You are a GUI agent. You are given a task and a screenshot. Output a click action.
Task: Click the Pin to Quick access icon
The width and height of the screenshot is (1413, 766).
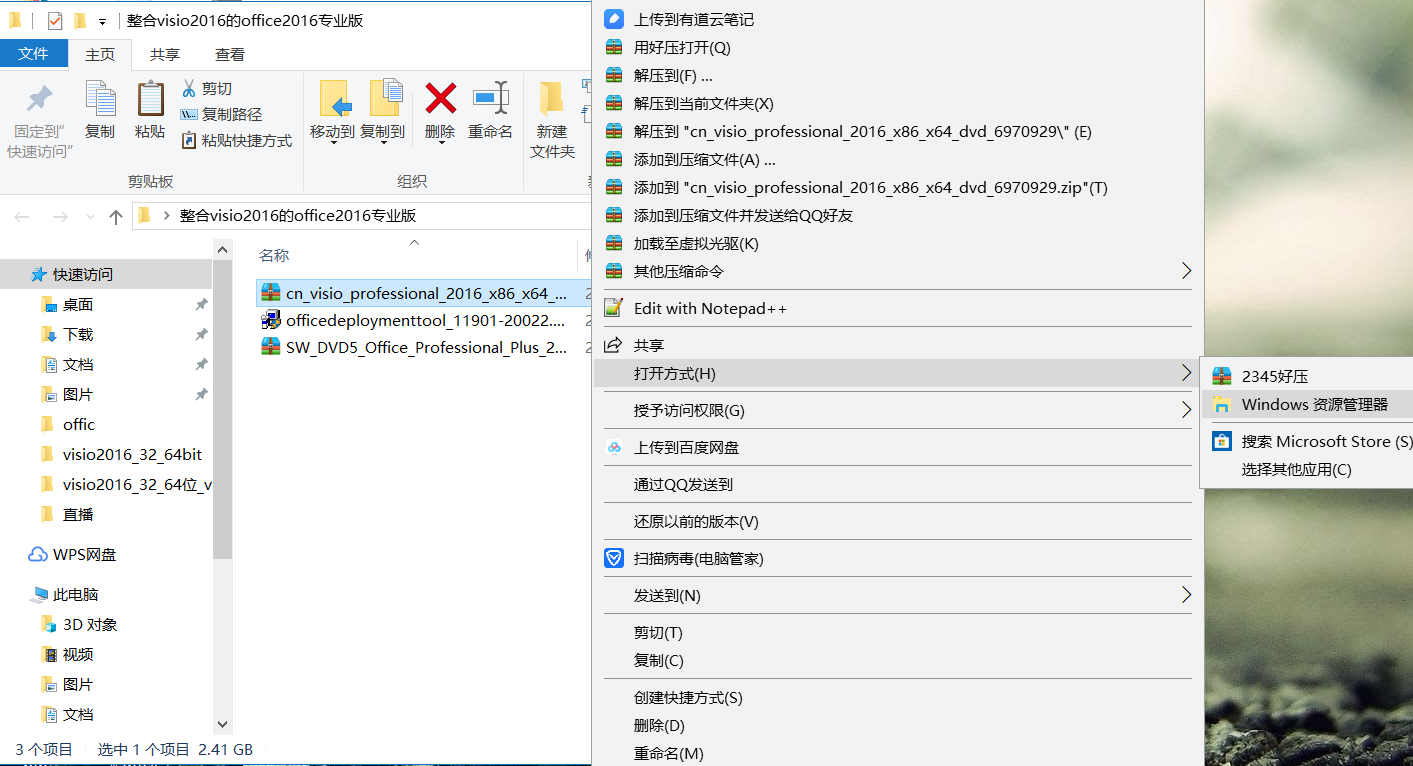(39, 100)
